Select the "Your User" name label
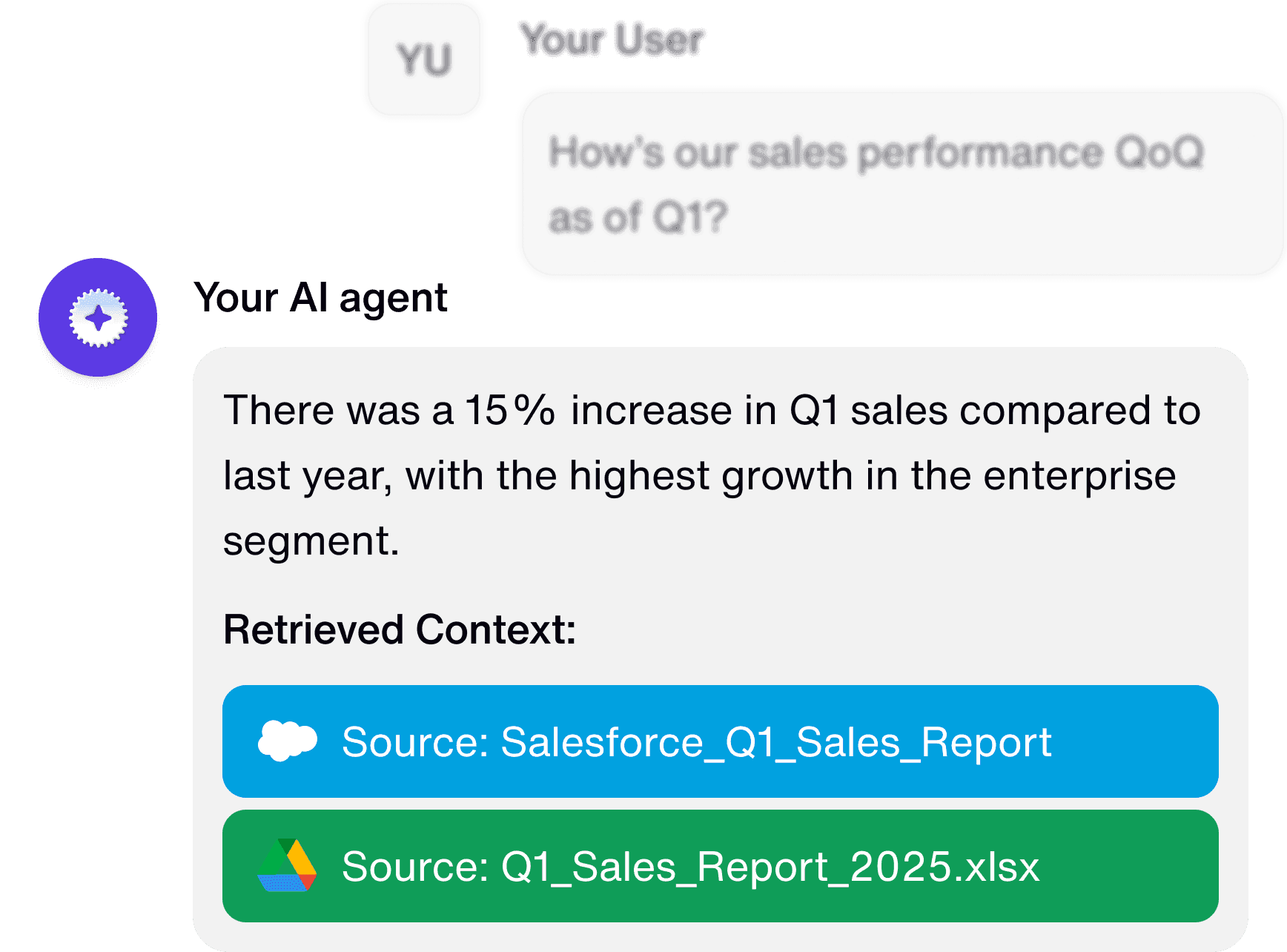The height and width of the screenshot is (952, 1287). coord(612,39)
